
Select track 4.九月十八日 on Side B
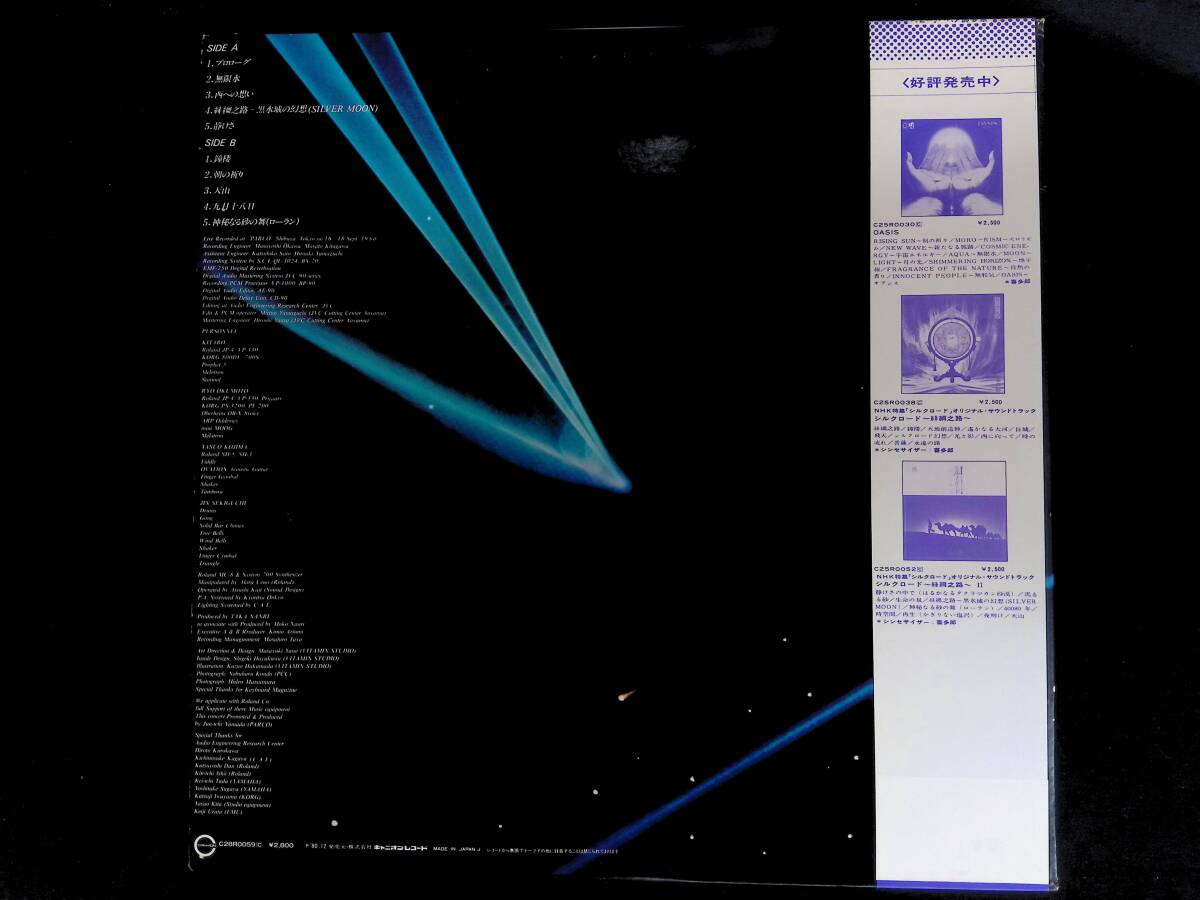pyautogui.click(x=230, y=205)
